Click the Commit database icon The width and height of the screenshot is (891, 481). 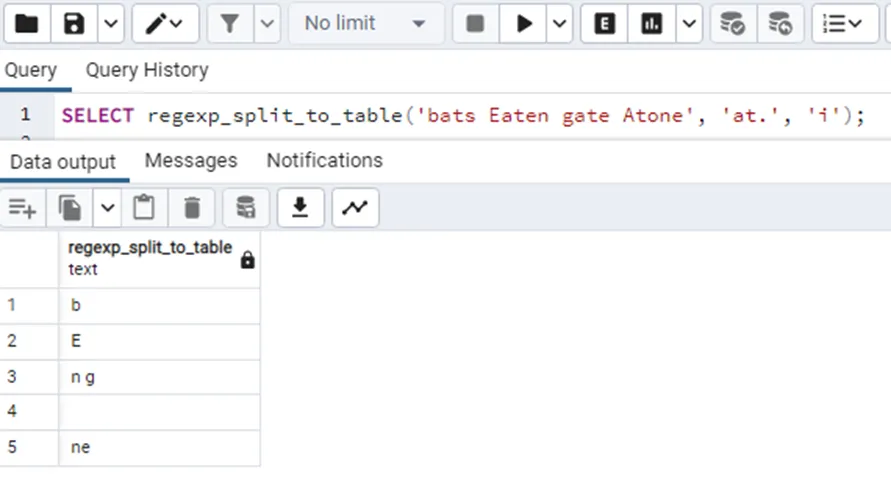point(733,24)
